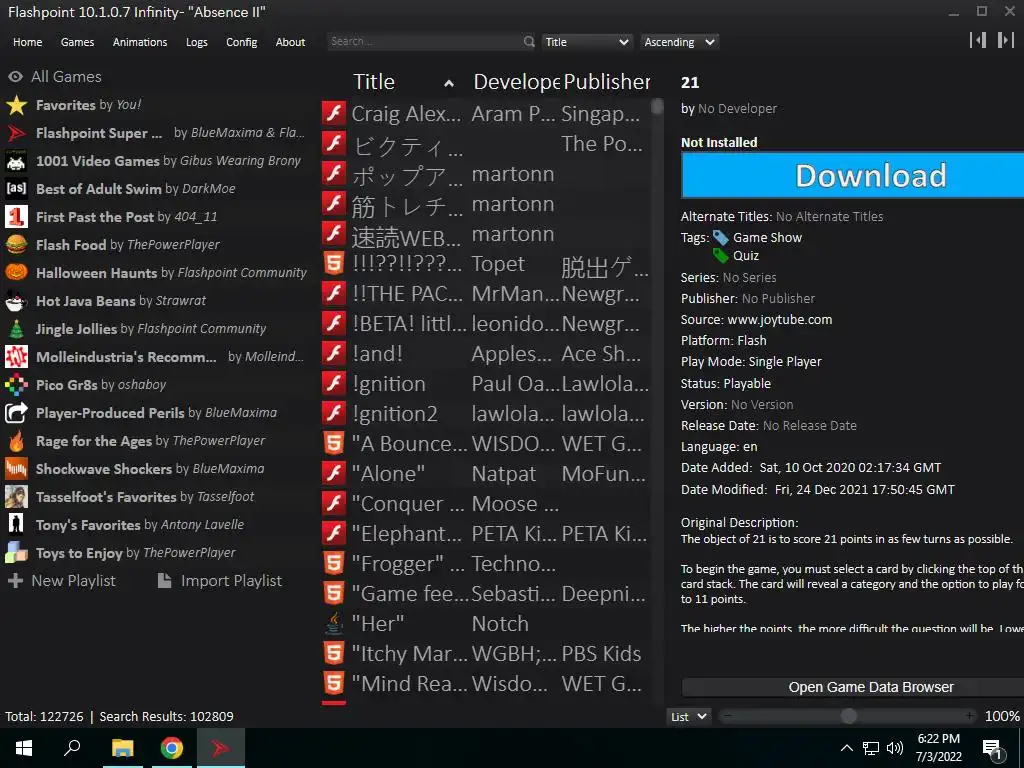Click the Jingle Jollies tree icon
Viewport: 1024px width, 768px height.
coord(16,329)
